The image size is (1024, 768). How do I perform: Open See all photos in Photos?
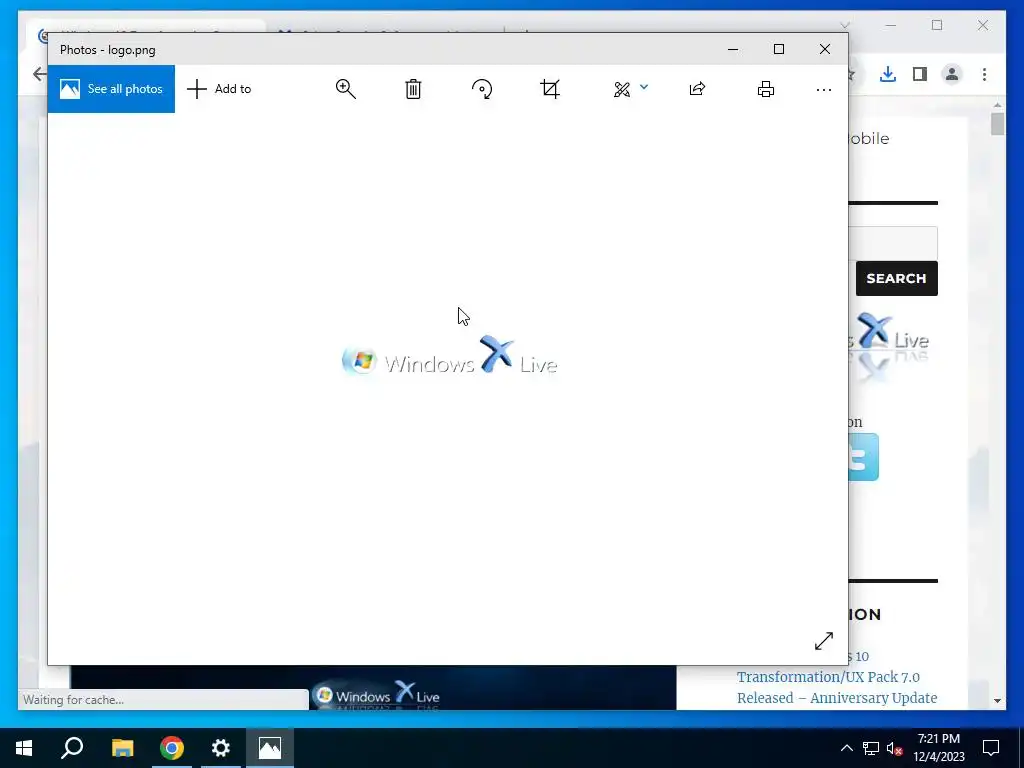pos(111,89)
